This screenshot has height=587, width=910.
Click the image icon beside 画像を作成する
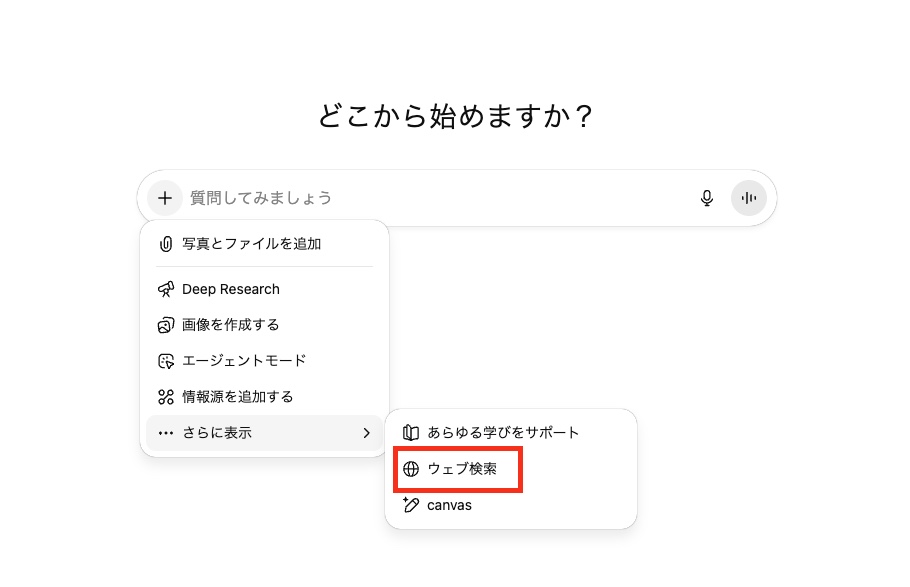point(166,325)
